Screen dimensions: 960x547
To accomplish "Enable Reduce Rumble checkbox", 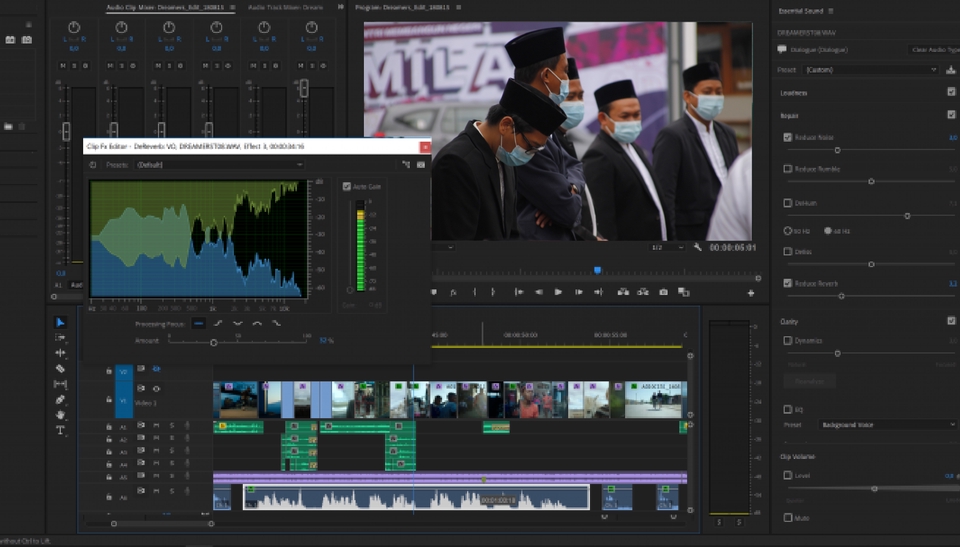I will pos(788,168).
